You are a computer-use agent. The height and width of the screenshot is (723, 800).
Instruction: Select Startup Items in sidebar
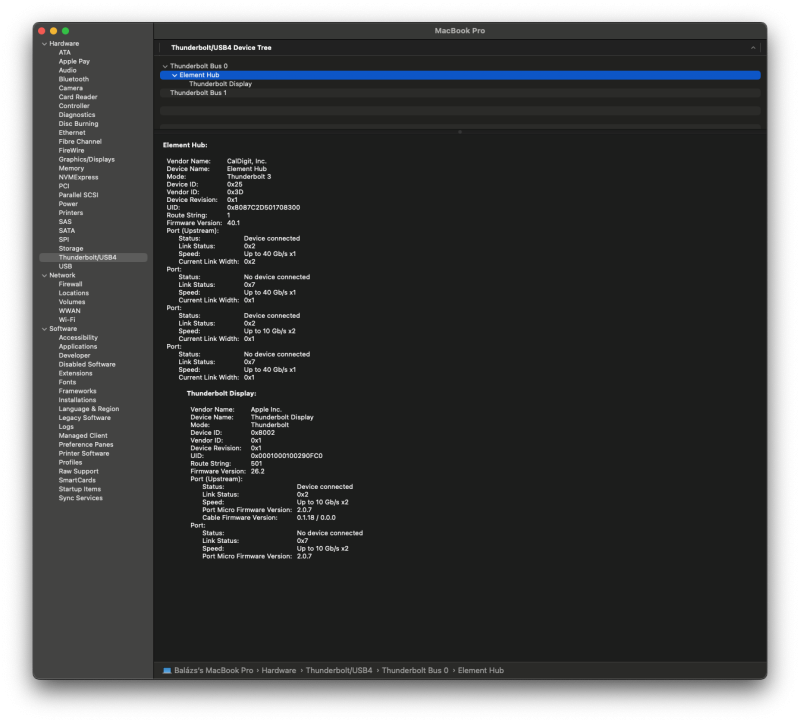80,489
